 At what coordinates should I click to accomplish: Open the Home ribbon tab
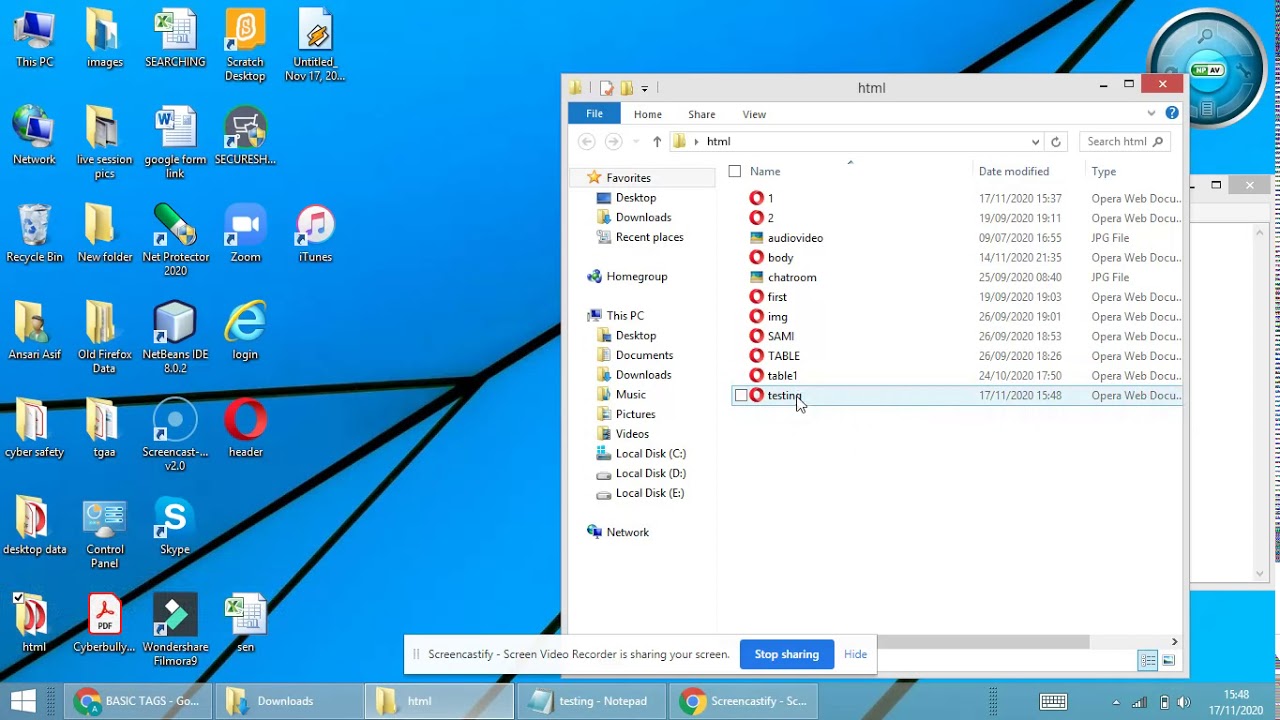pyautogui.click(x=647, y=114)
